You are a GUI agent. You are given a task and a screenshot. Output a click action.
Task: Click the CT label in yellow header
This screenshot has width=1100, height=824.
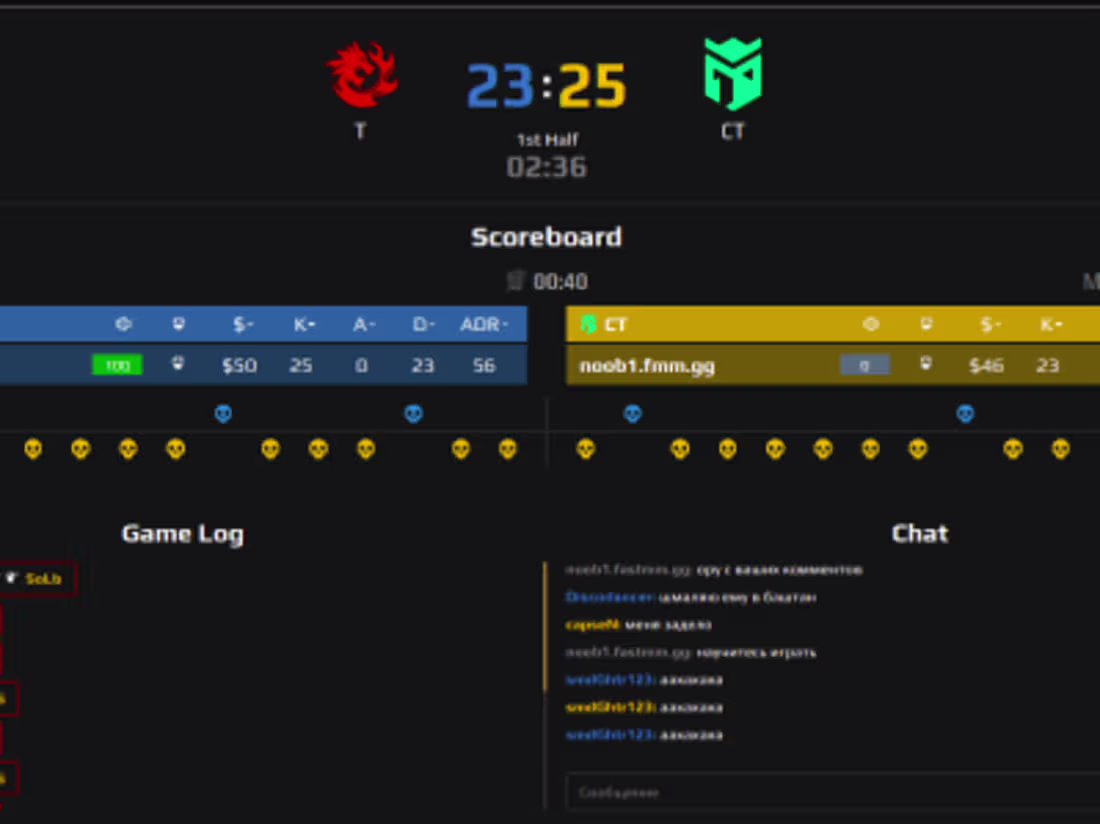(615, 325)
